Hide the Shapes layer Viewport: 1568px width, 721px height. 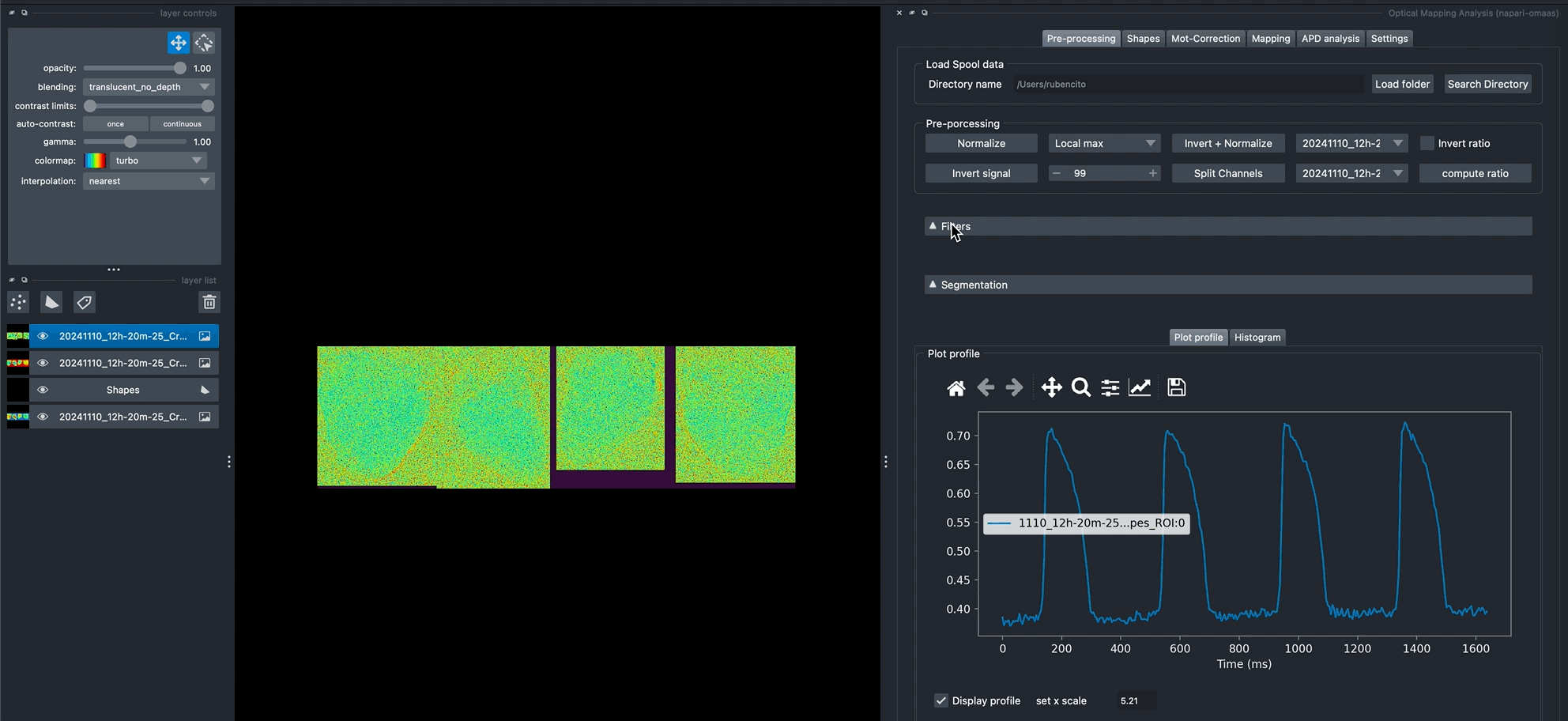coord(43,390)
